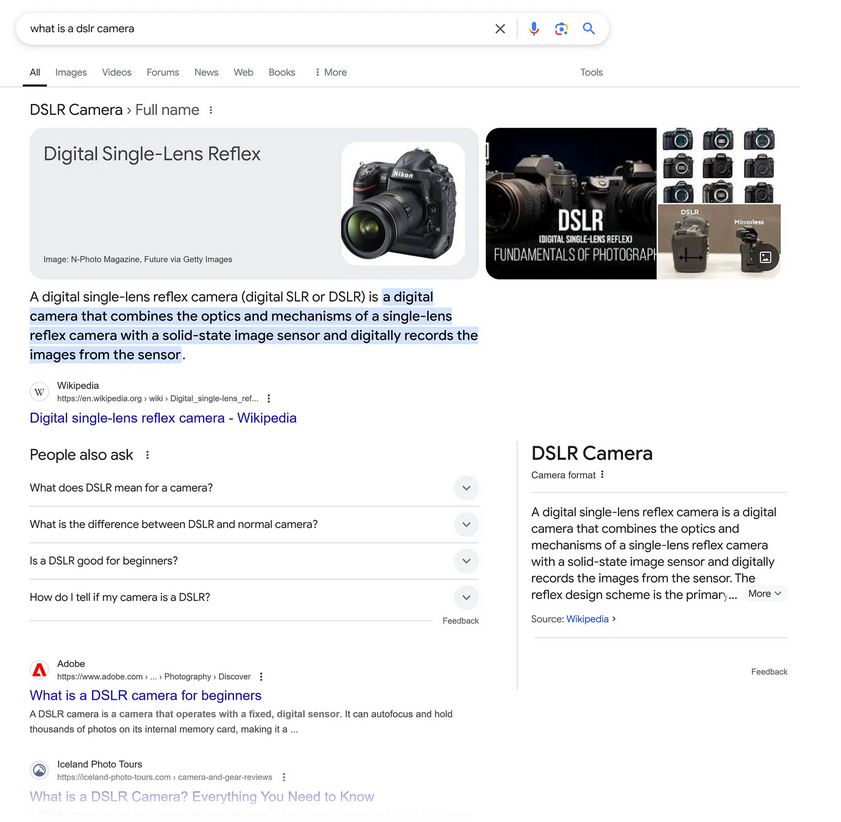Clear the search box with the X icon
The height and width of the screenshot is (822, 841).
click(499, 29)
